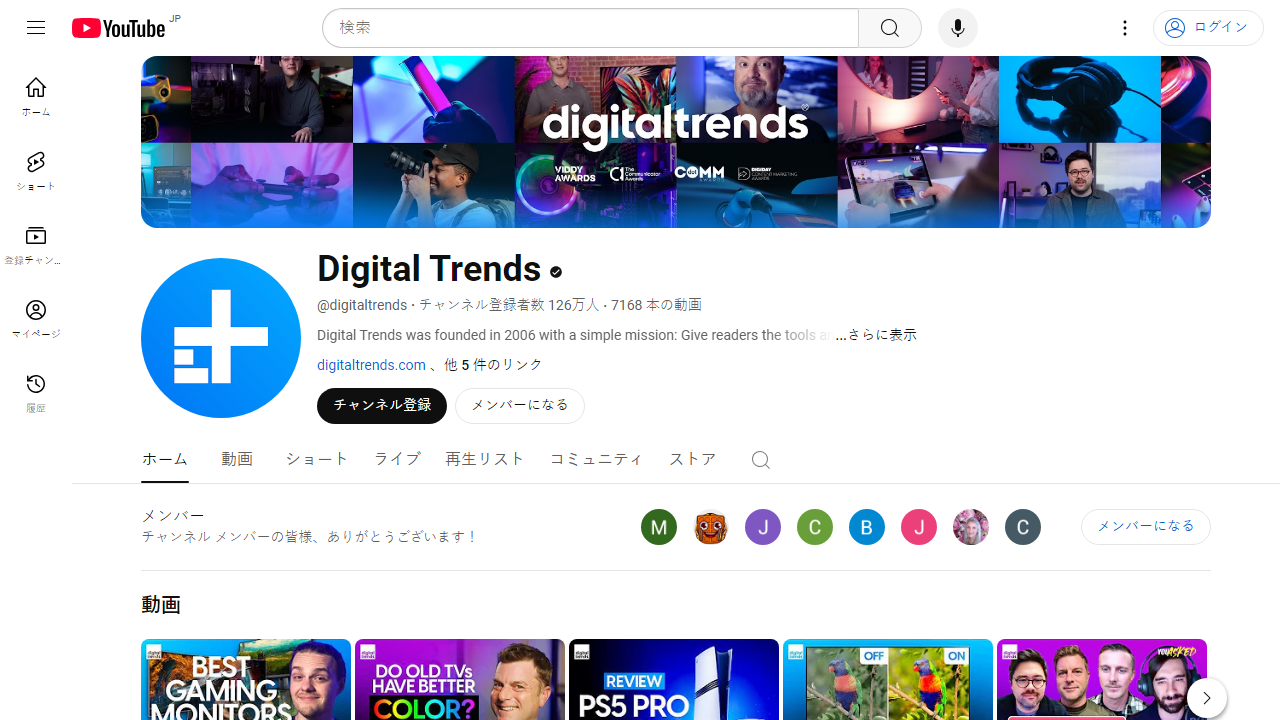Open ショート in the left sidebar
This screenshot has width=1280, height=720.
(36, 171)
